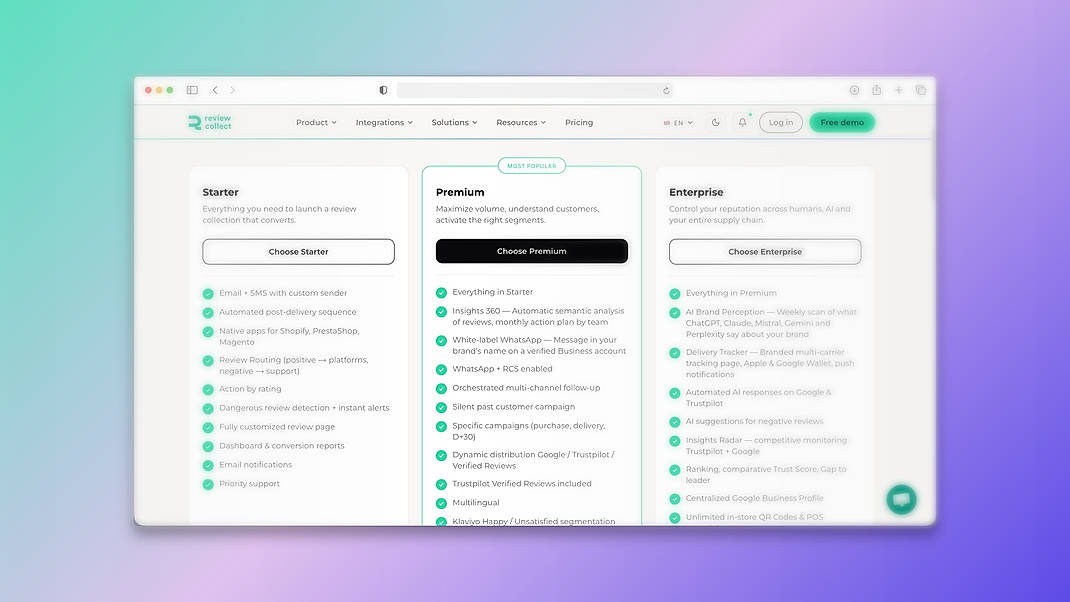
Task: Click checkmark beside Action by rating
Action: 208,390
